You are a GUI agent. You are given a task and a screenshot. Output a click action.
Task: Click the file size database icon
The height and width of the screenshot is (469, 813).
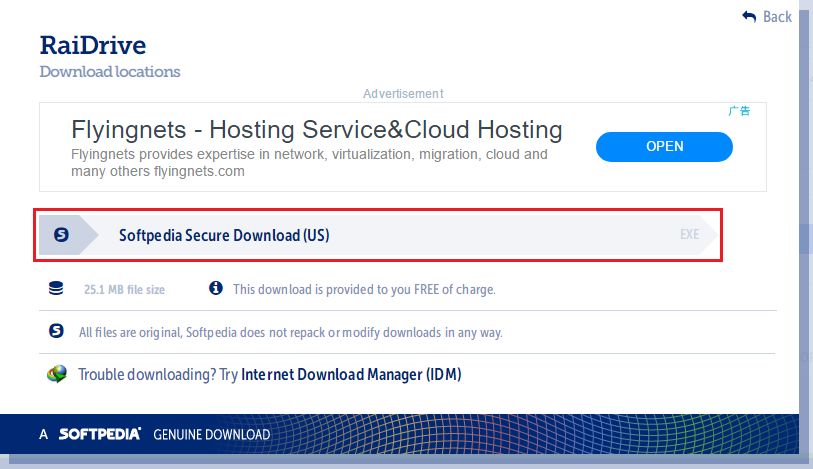click(x=56, y=288)
